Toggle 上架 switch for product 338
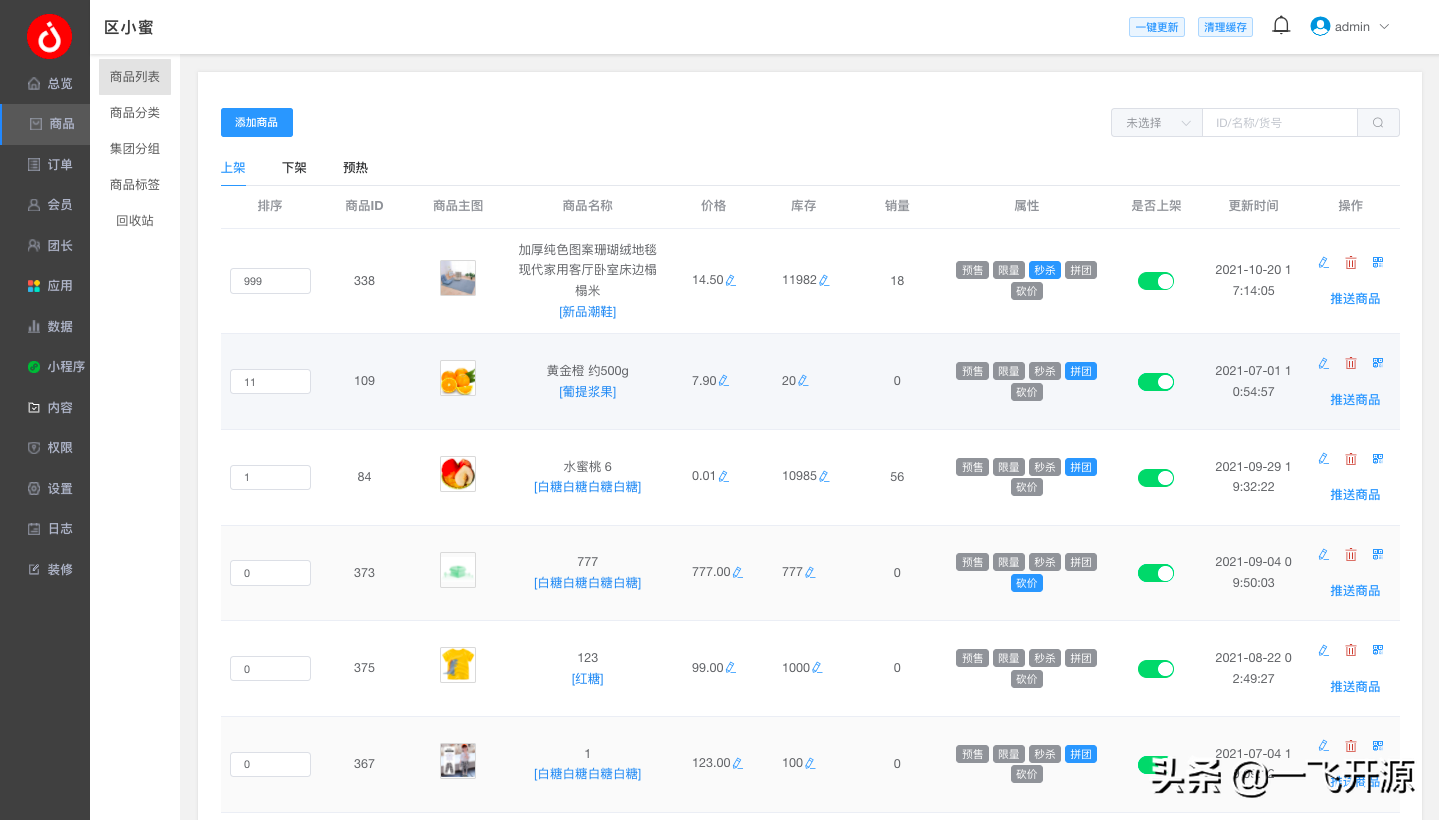This screenshot has width=1439, height=820. (1156, 281)
